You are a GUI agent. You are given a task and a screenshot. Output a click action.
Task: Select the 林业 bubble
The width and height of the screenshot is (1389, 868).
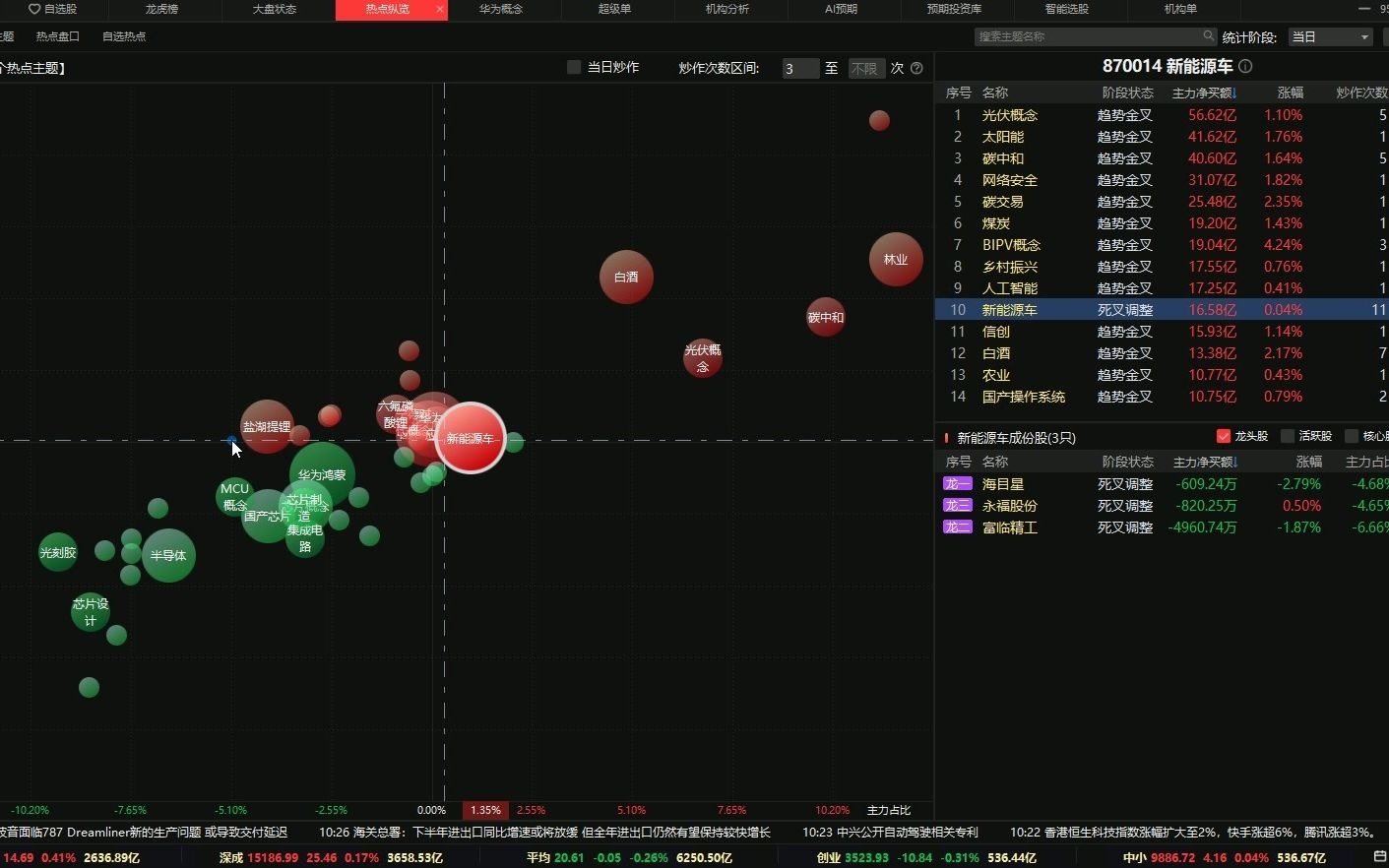[x=896, y=260]
